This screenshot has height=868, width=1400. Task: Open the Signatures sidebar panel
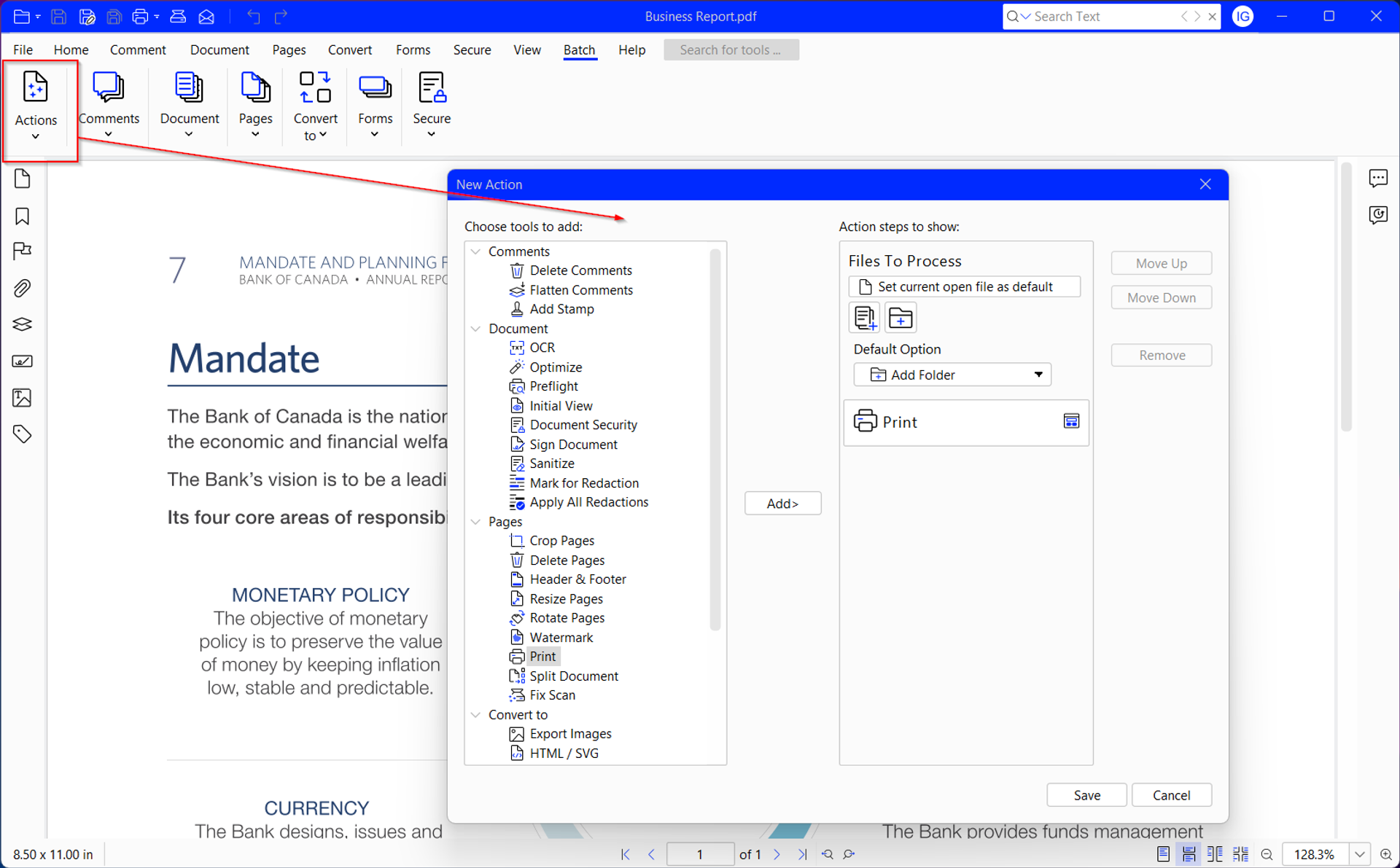click(x=23, y=361)
